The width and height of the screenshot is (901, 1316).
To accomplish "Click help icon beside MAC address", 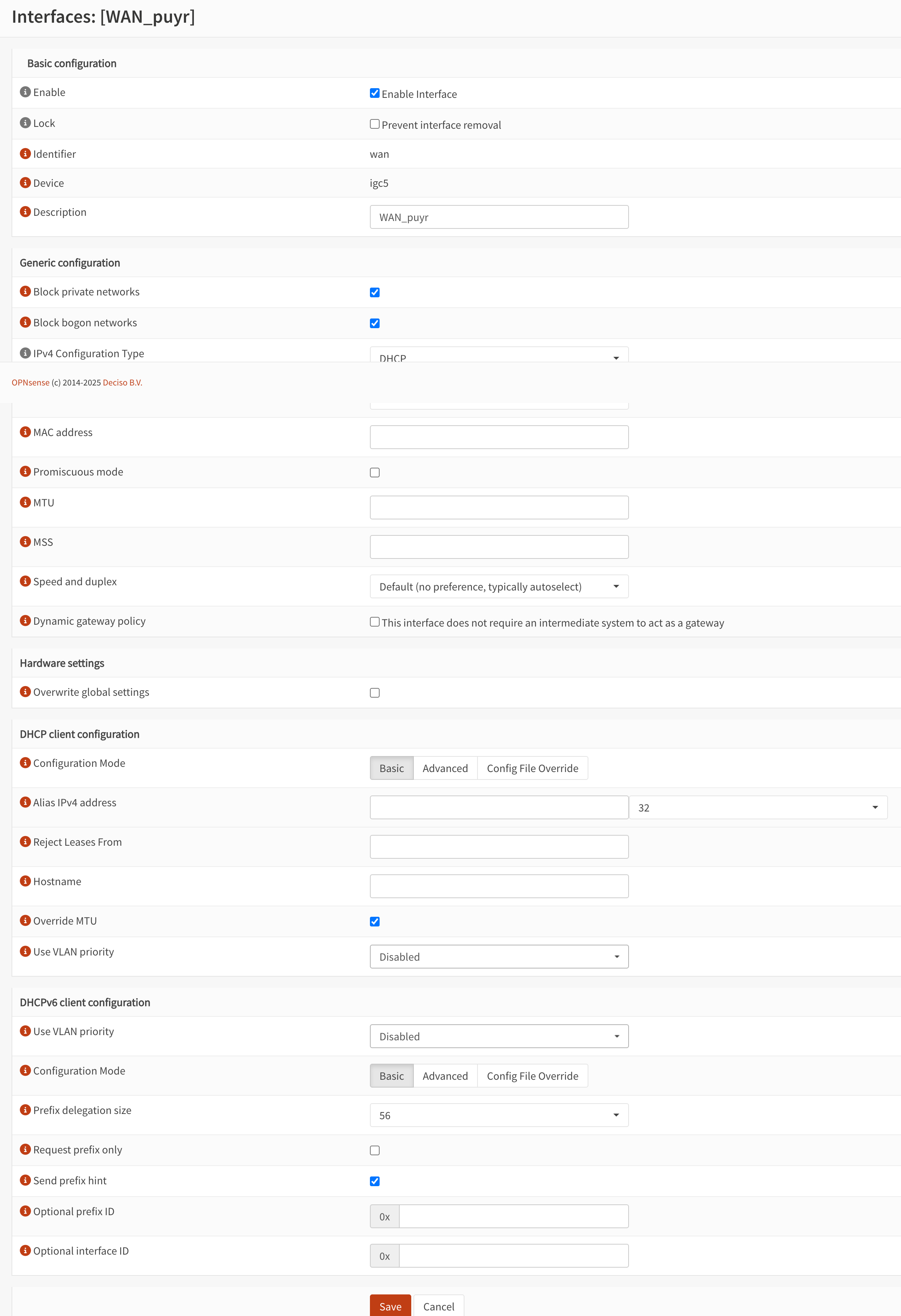I will tap(25, 432).
